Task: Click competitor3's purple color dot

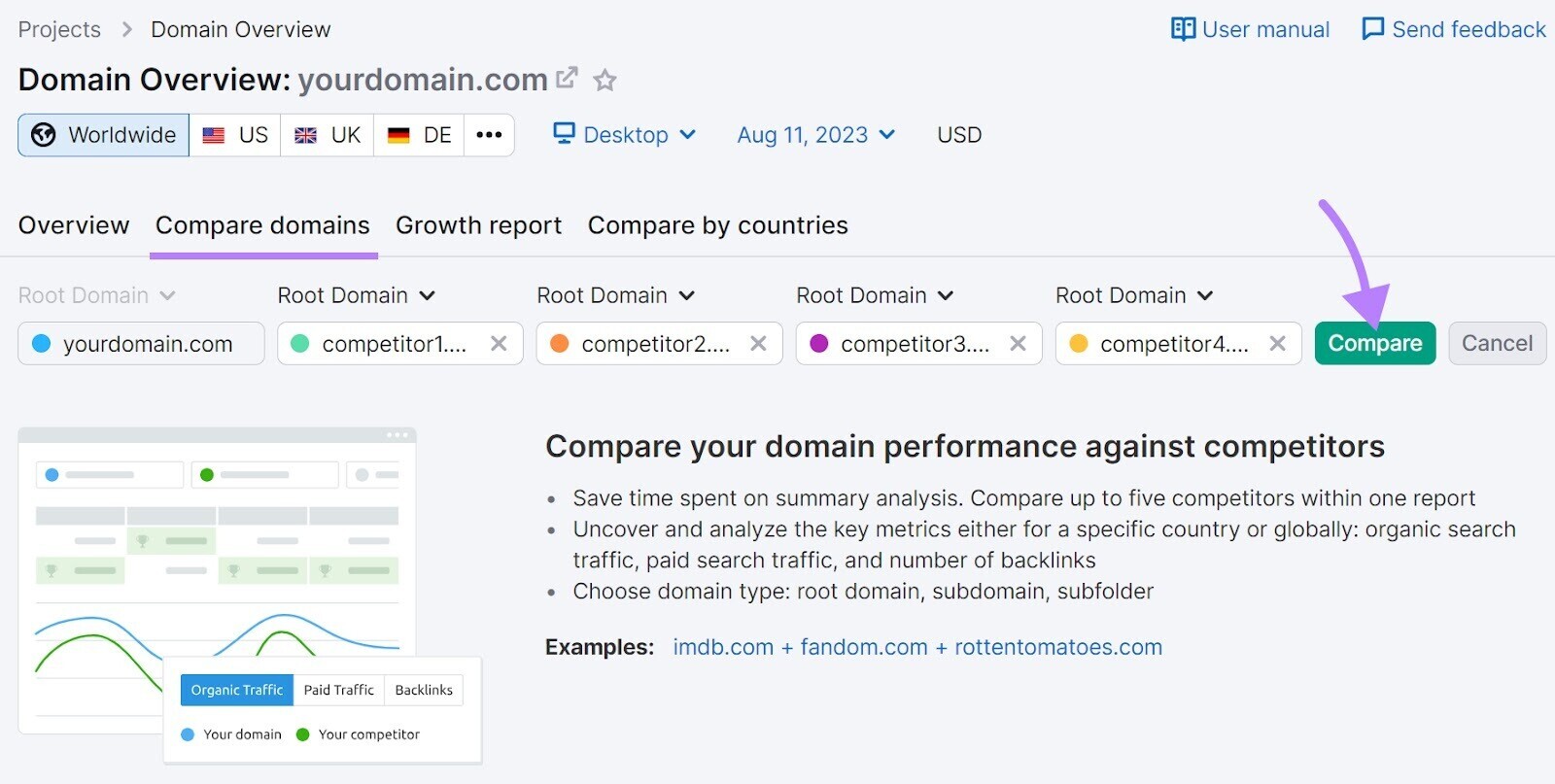Action: (x=820, y=343)
